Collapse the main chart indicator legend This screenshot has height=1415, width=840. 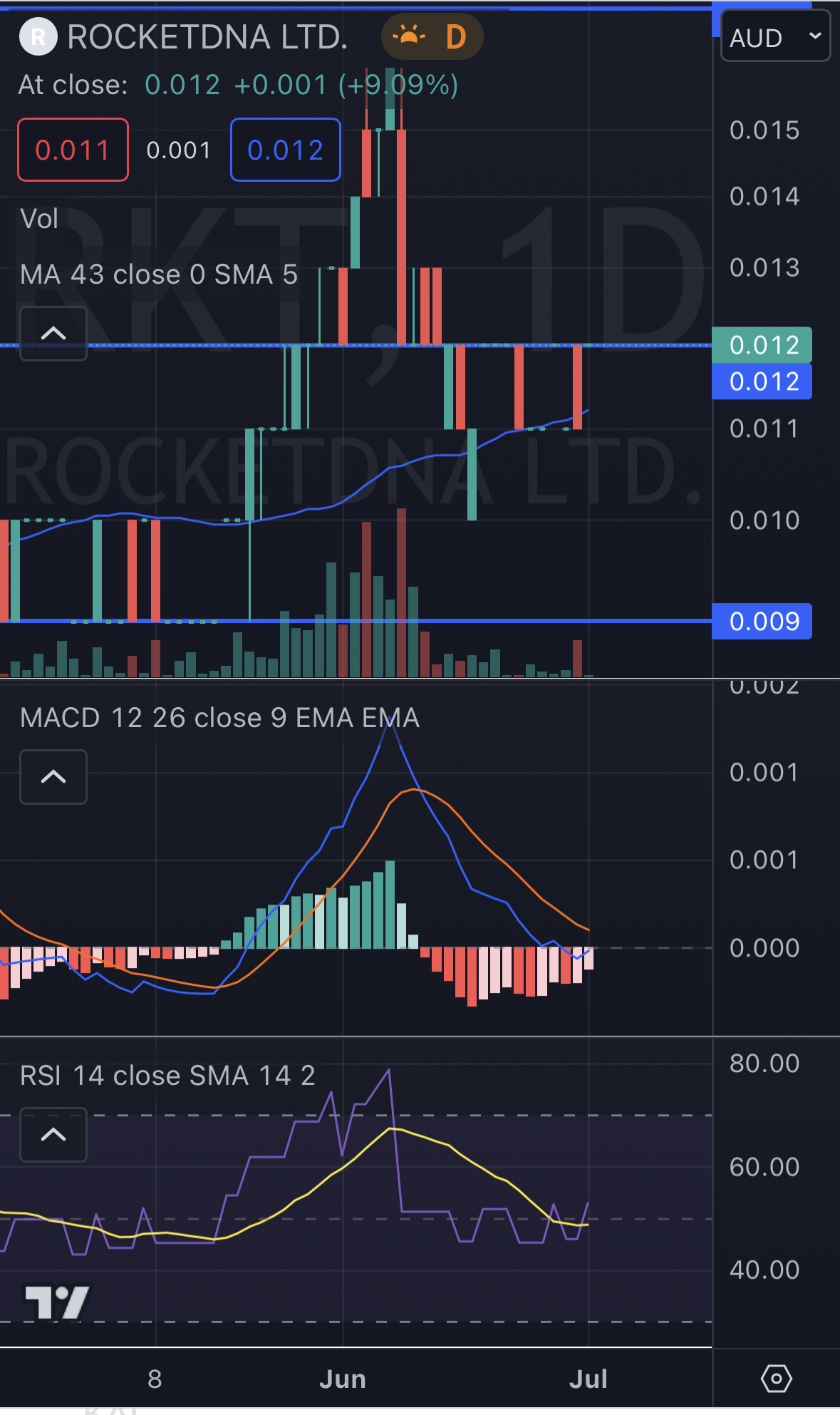tap(53, 333)
